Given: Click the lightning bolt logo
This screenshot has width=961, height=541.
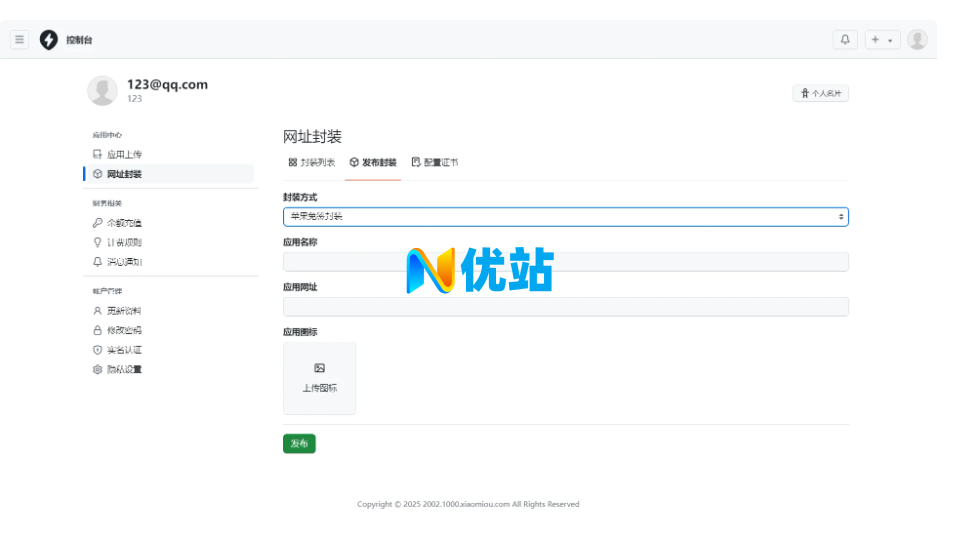Looking at the screenshot, I should 48,40.
